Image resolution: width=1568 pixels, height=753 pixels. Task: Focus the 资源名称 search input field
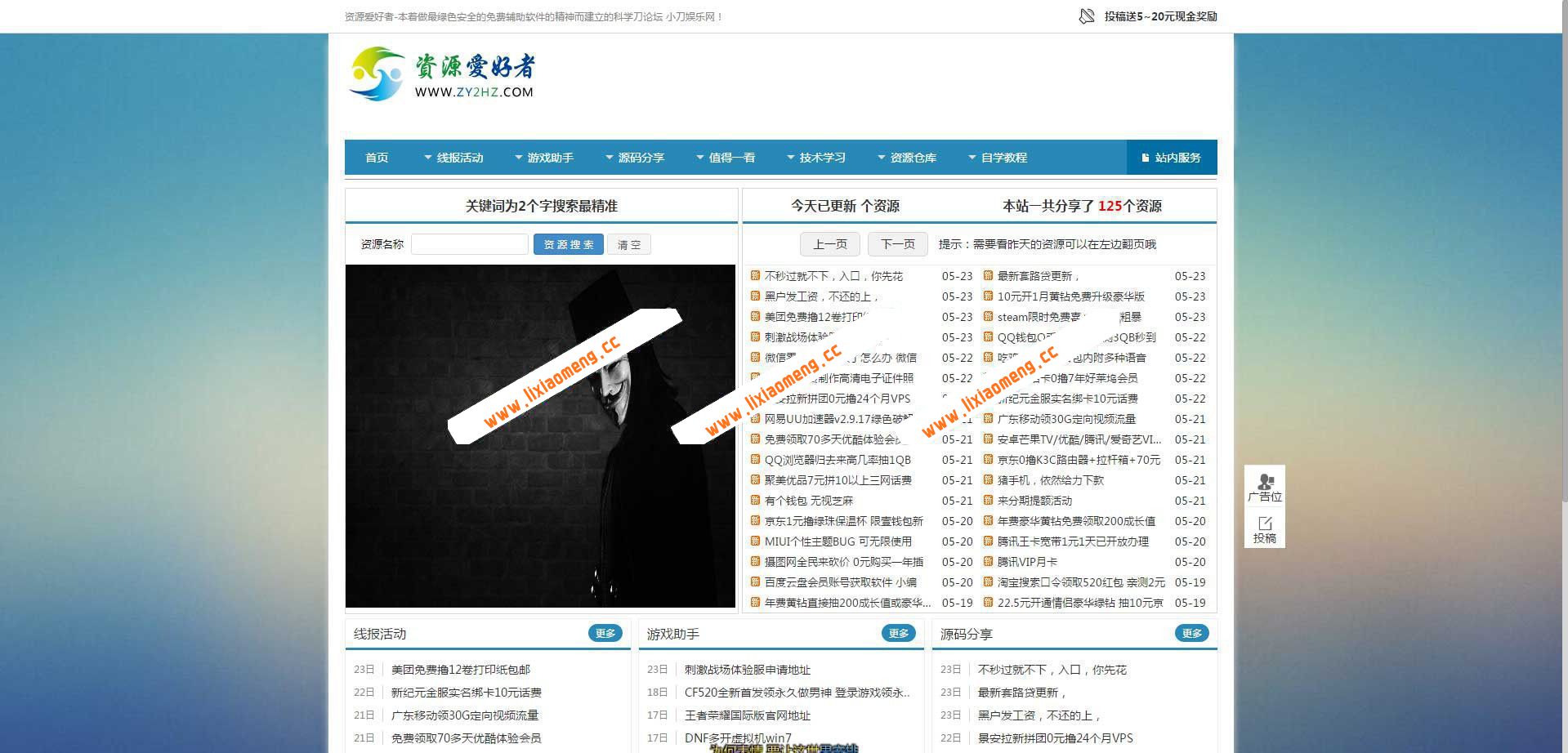click(x=470, y=244)
